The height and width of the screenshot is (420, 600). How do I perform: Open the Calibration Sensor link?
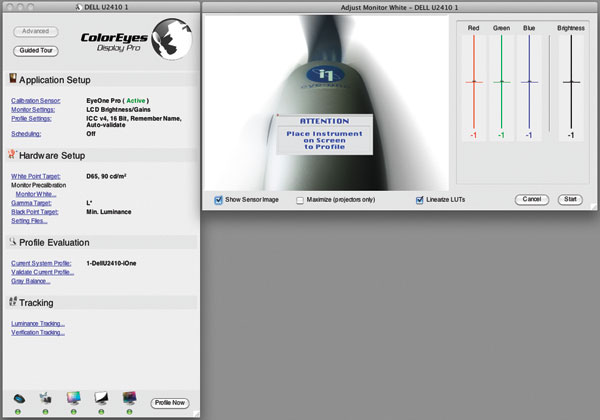tap(36, 101)
